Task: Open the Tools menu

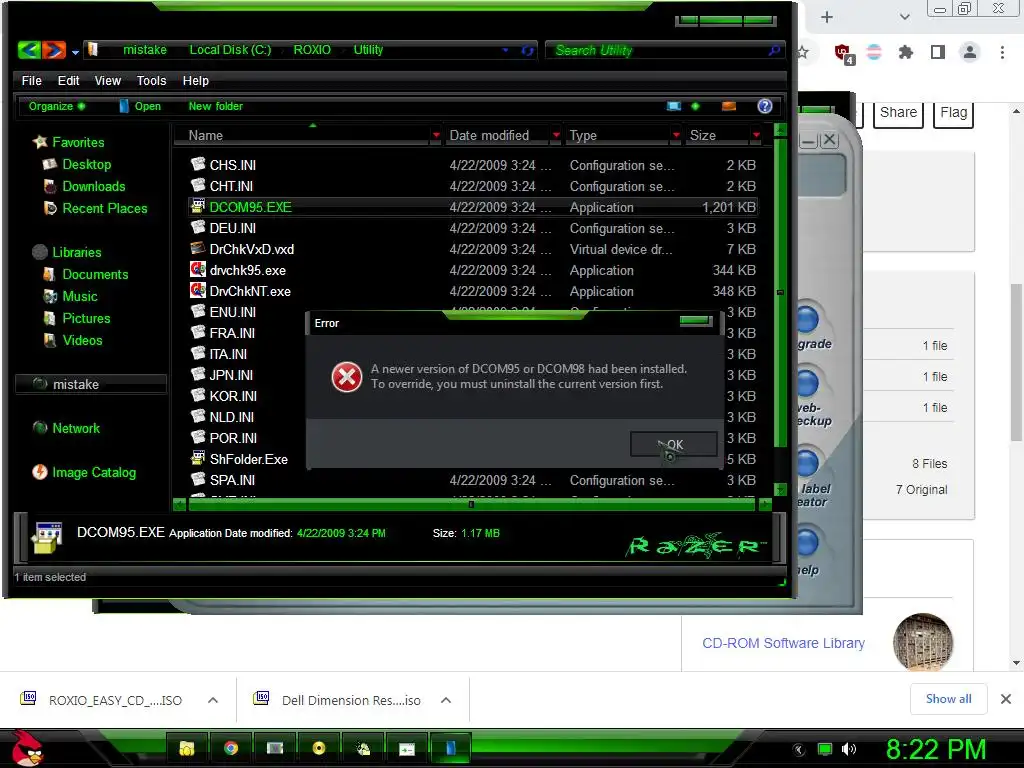Action: tap(152, 80)
